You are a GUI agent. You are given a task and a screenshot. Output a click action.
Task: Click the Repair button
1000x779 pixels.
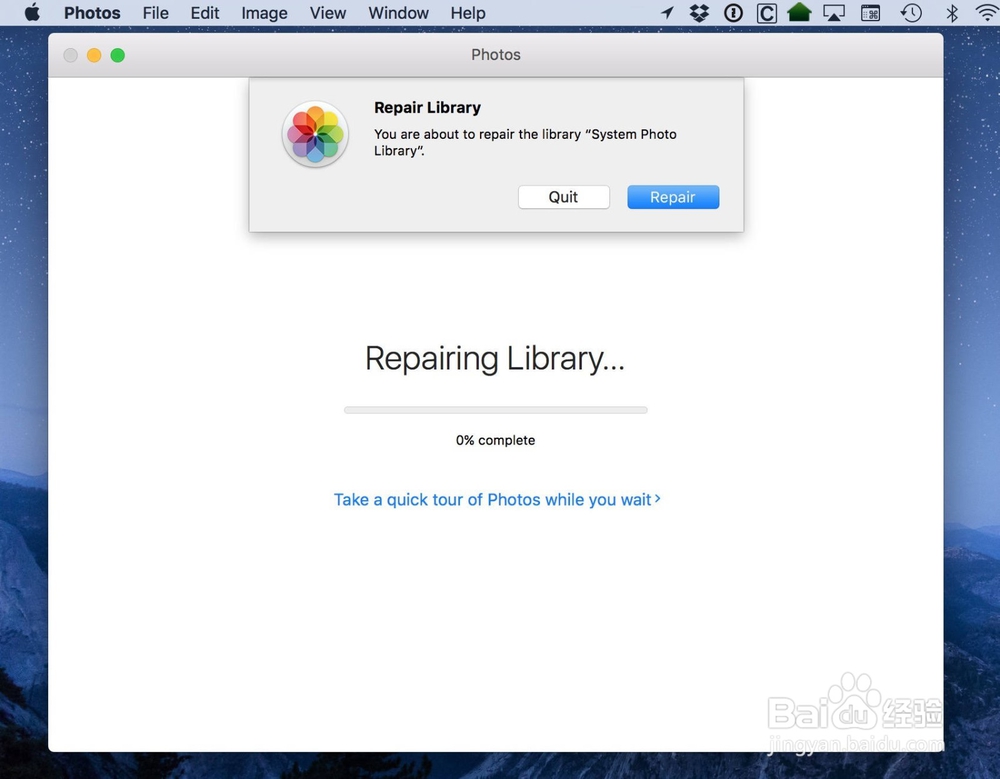pyautogui.click(x=673, y=197)
